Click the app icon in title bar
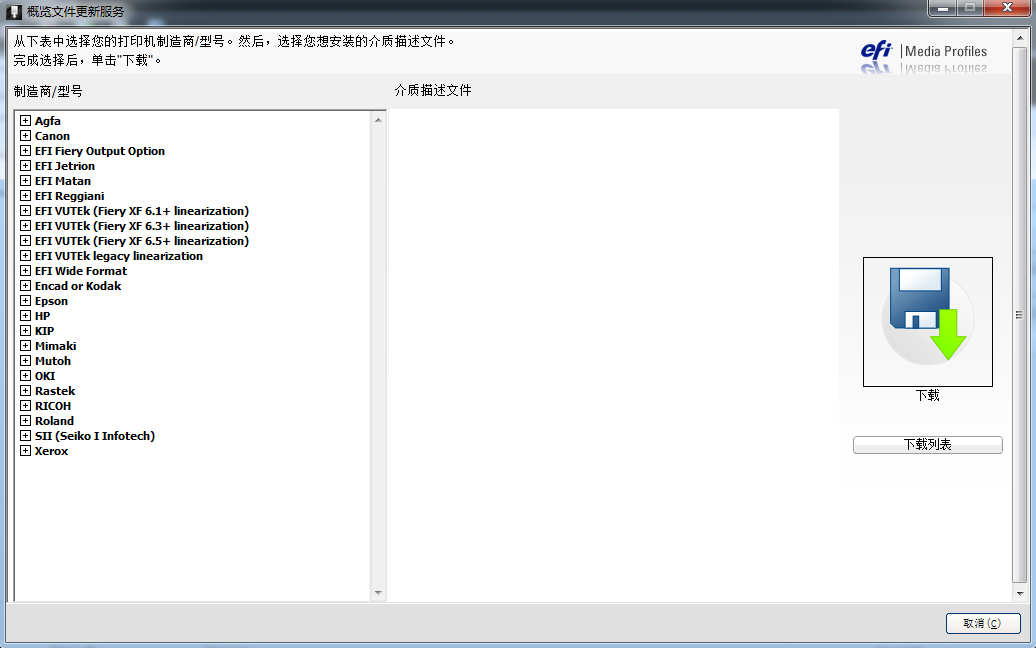The height and width of the screenshot is (648, 1036). point(14,11)
